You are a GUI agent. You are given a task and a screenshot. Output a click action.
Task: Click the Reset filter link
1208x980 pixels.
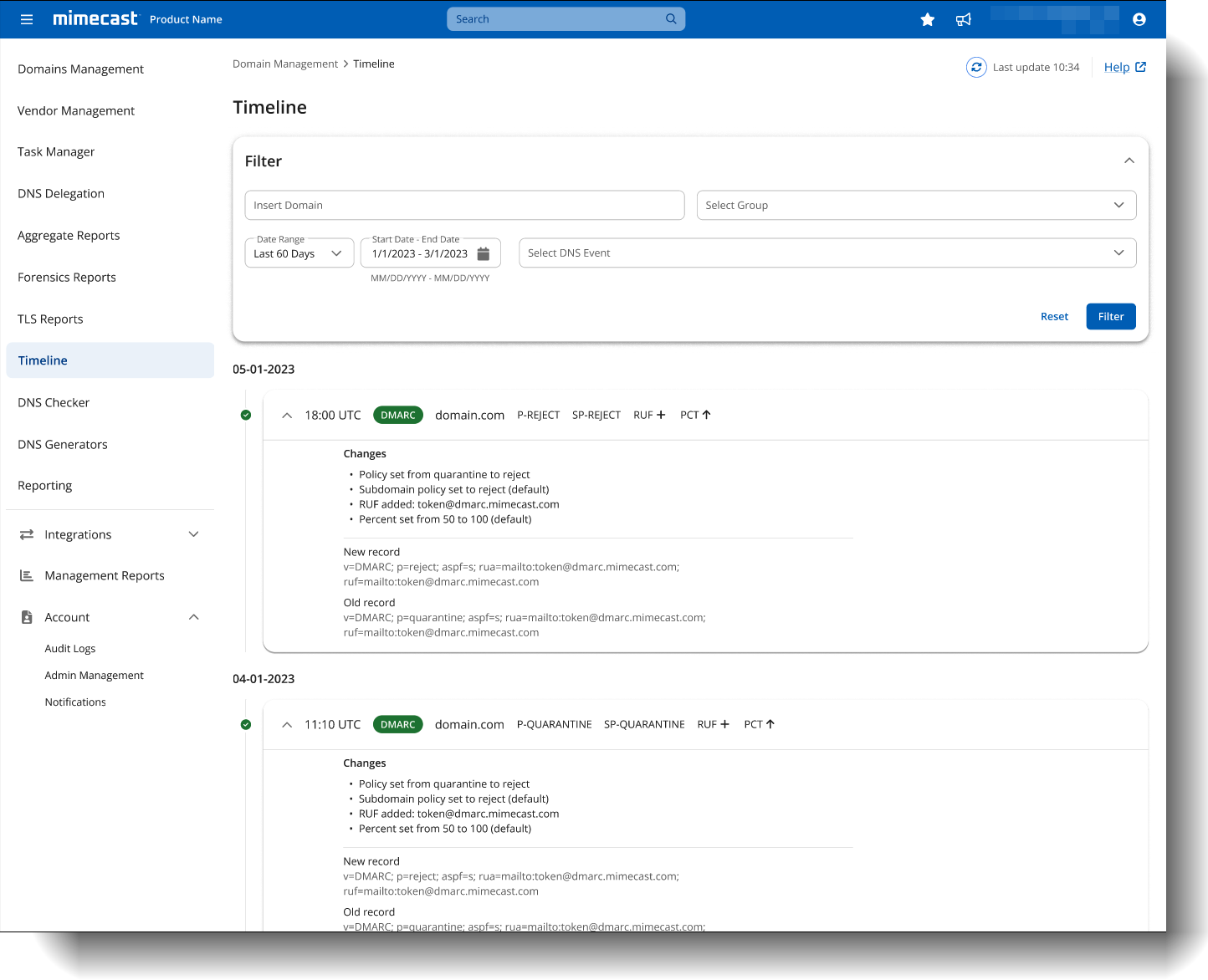tap(1054, 317)
